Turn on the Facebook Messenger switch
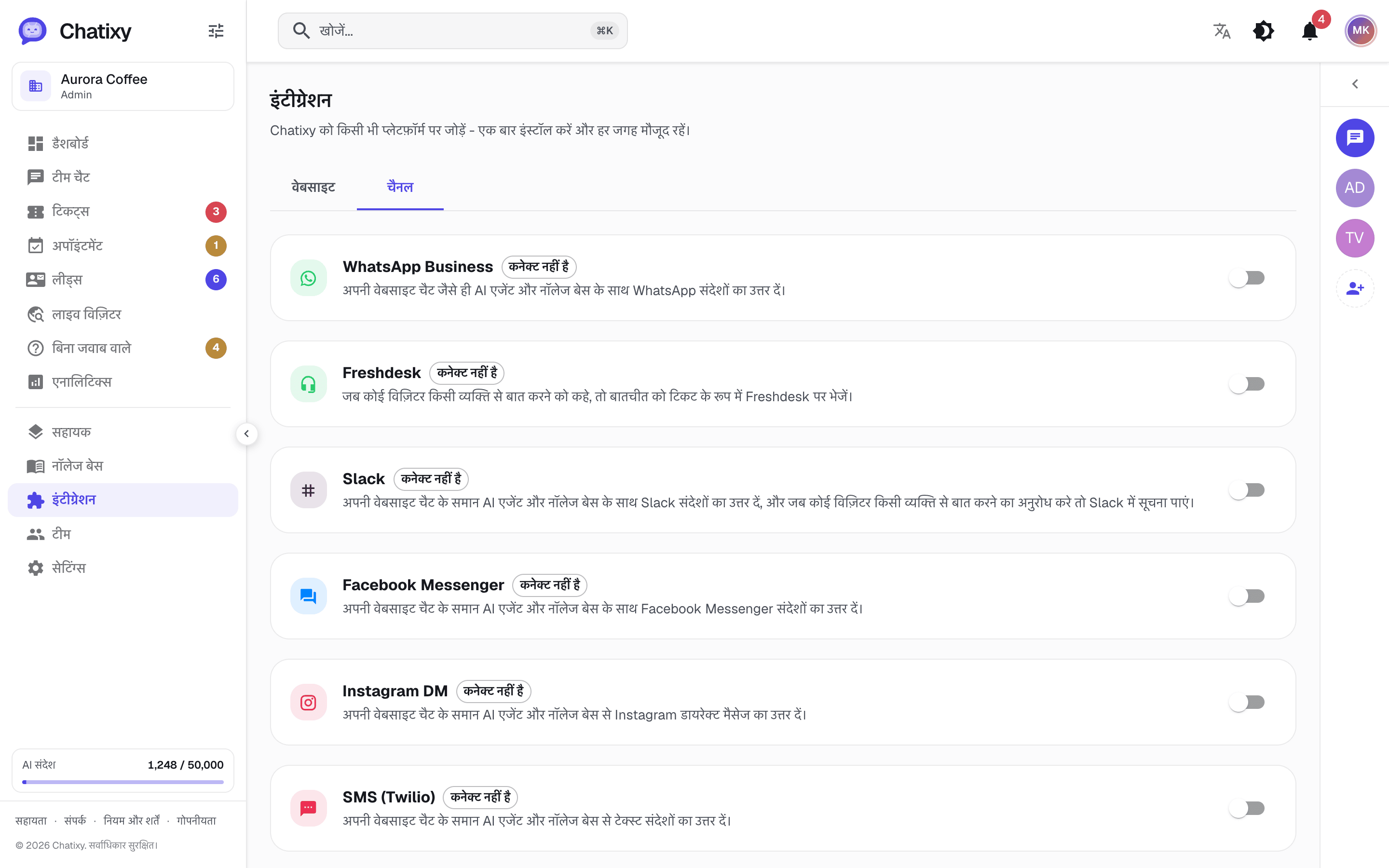This screenshot has width=1389, height=868. coord(1247,596)
